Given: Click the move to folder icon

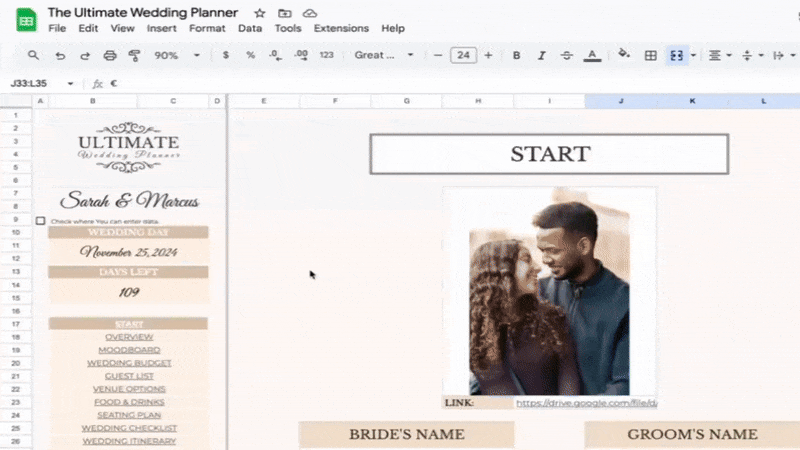Looking at the screenshot, I should (x=285, y=13).
